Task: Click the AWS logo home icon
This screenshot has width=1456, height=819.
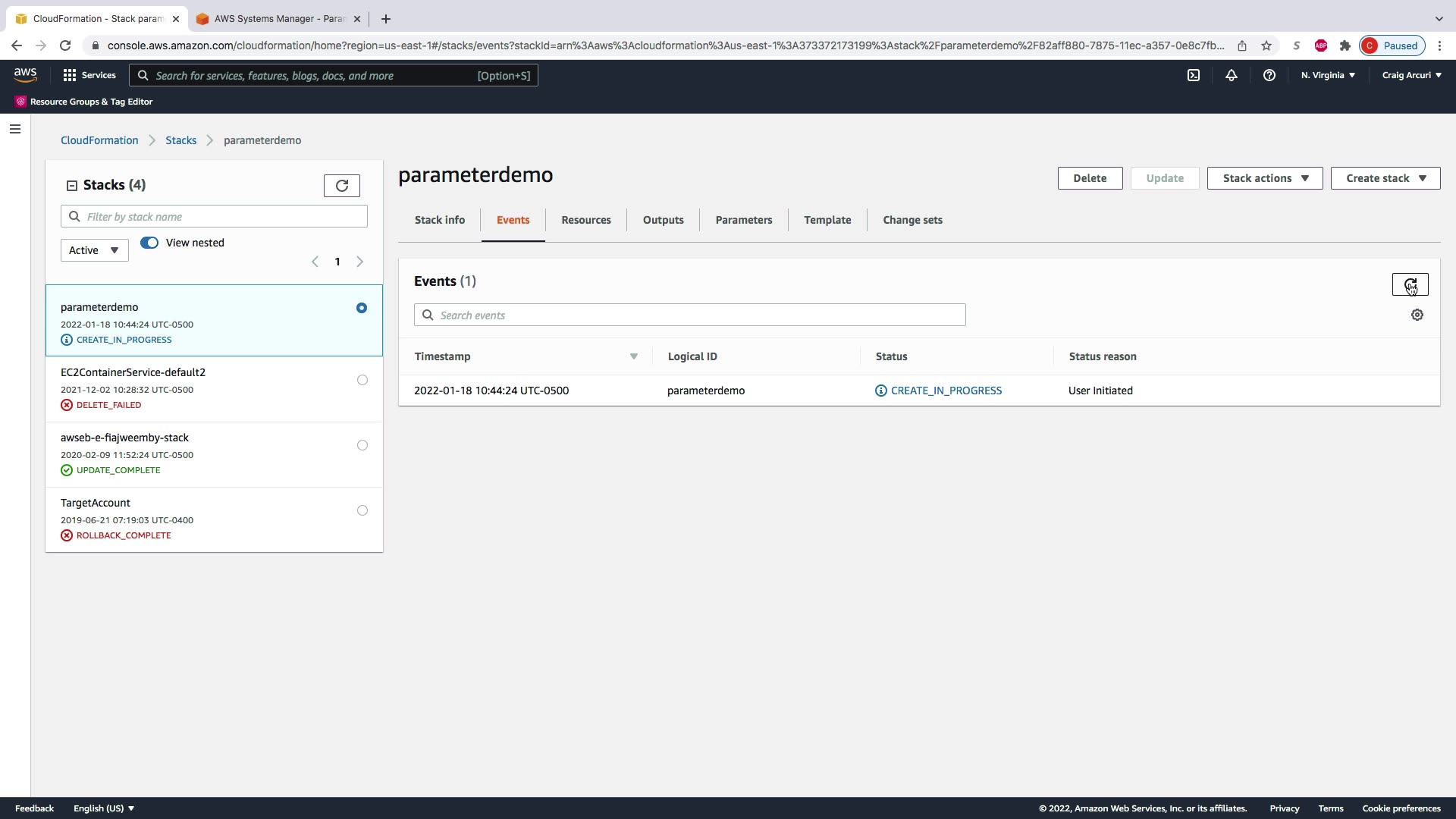Action: 25,74
